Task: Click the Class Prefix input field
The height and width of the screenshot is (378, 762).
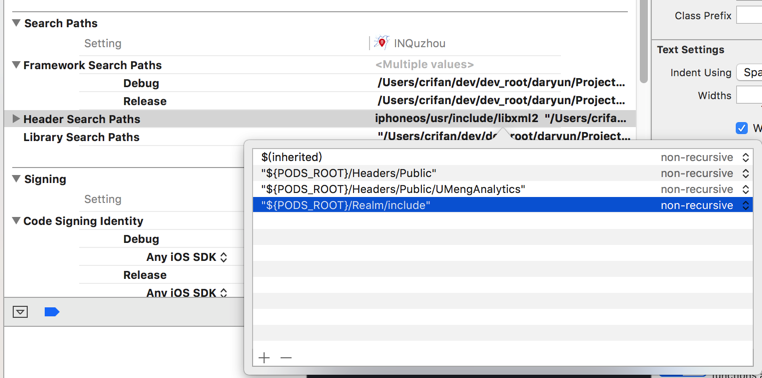Action: click(x=749, y=16)
